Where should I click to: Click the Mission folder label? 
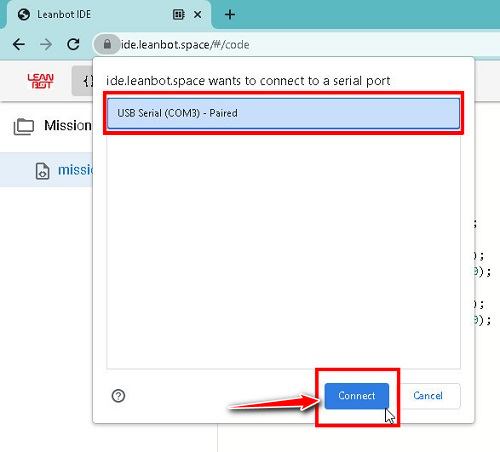tap(68, 126)
